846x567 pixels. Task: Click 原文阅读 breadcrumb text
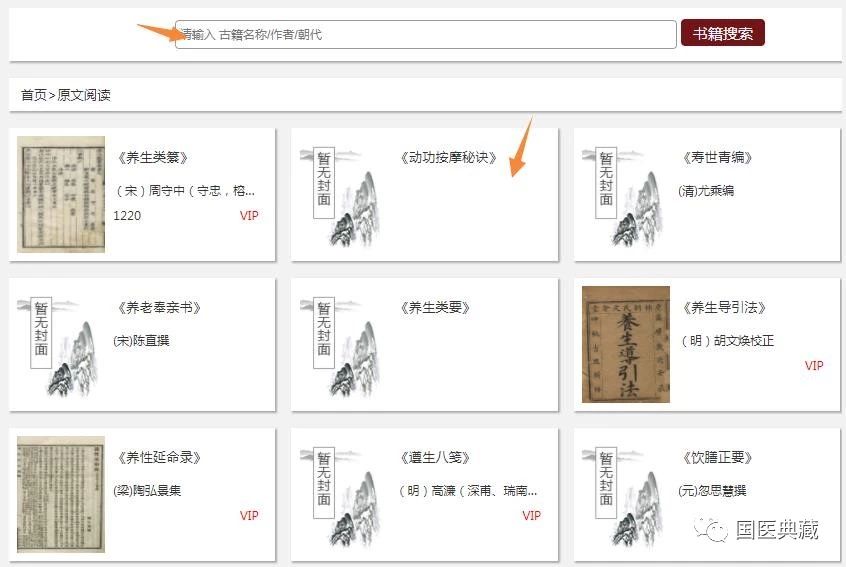[x=84, y=95]
